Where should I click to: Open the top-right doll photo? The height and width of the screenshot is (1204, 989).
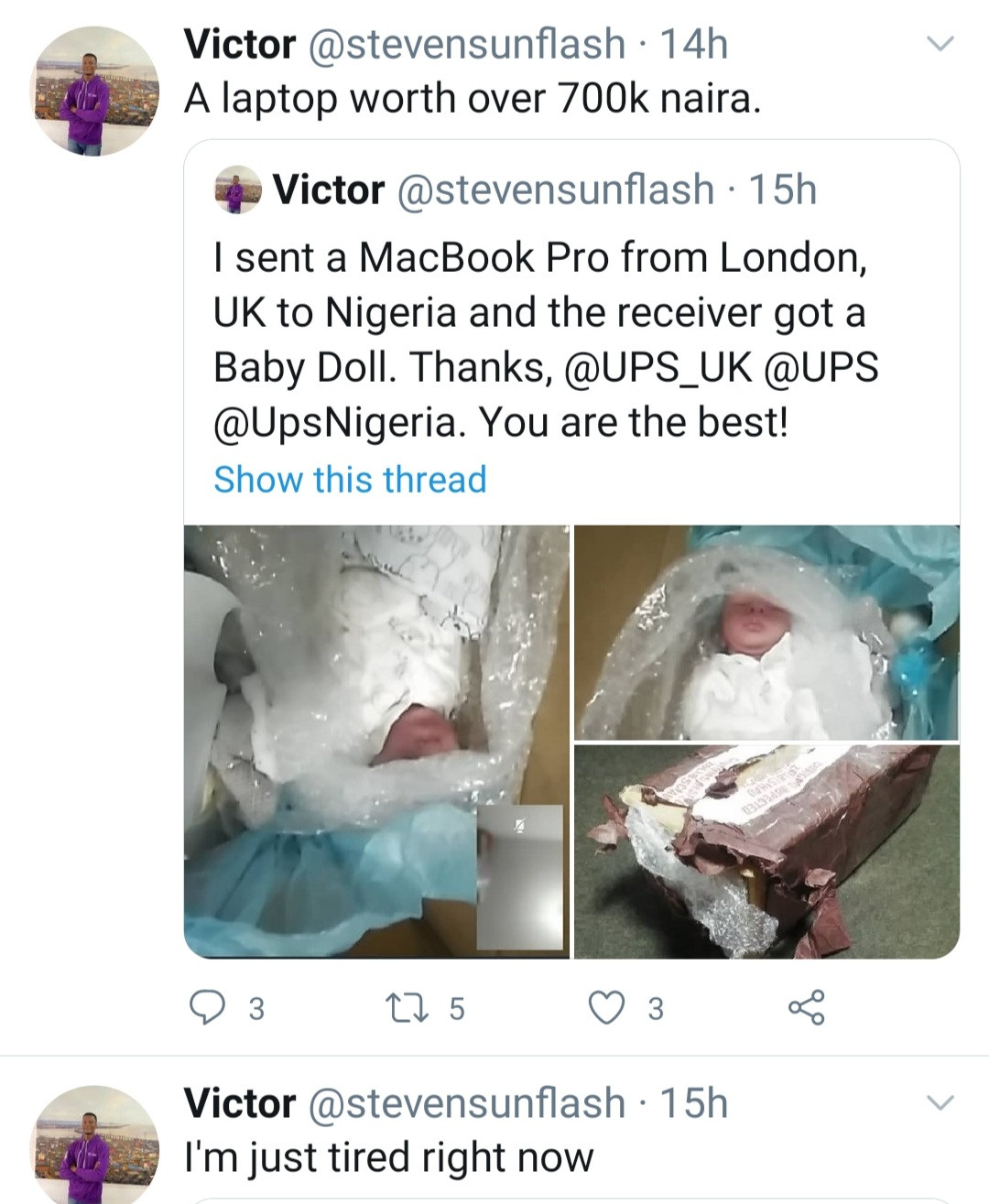[x=766, y=632]
